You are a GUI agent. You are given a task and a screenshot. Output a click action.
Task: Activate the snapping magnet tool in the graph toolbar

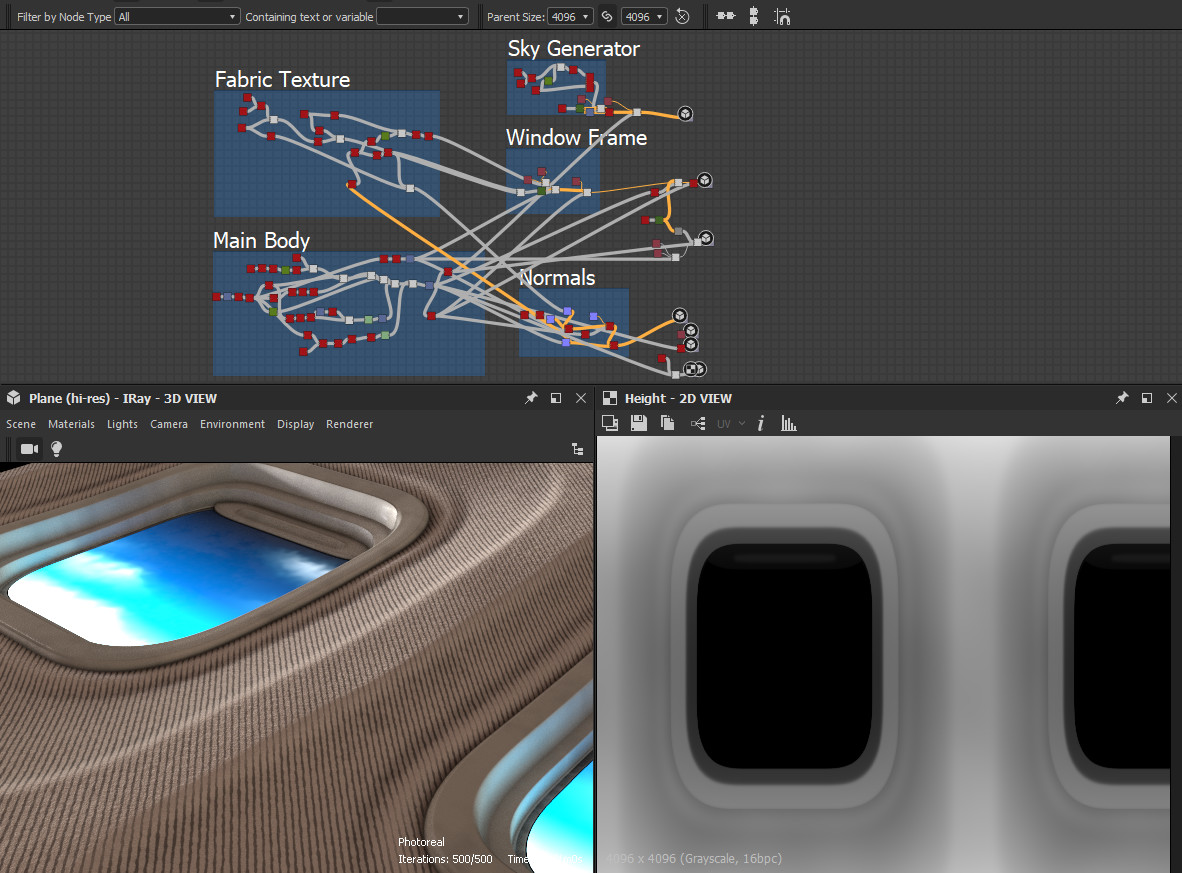(x=781, y=16)
